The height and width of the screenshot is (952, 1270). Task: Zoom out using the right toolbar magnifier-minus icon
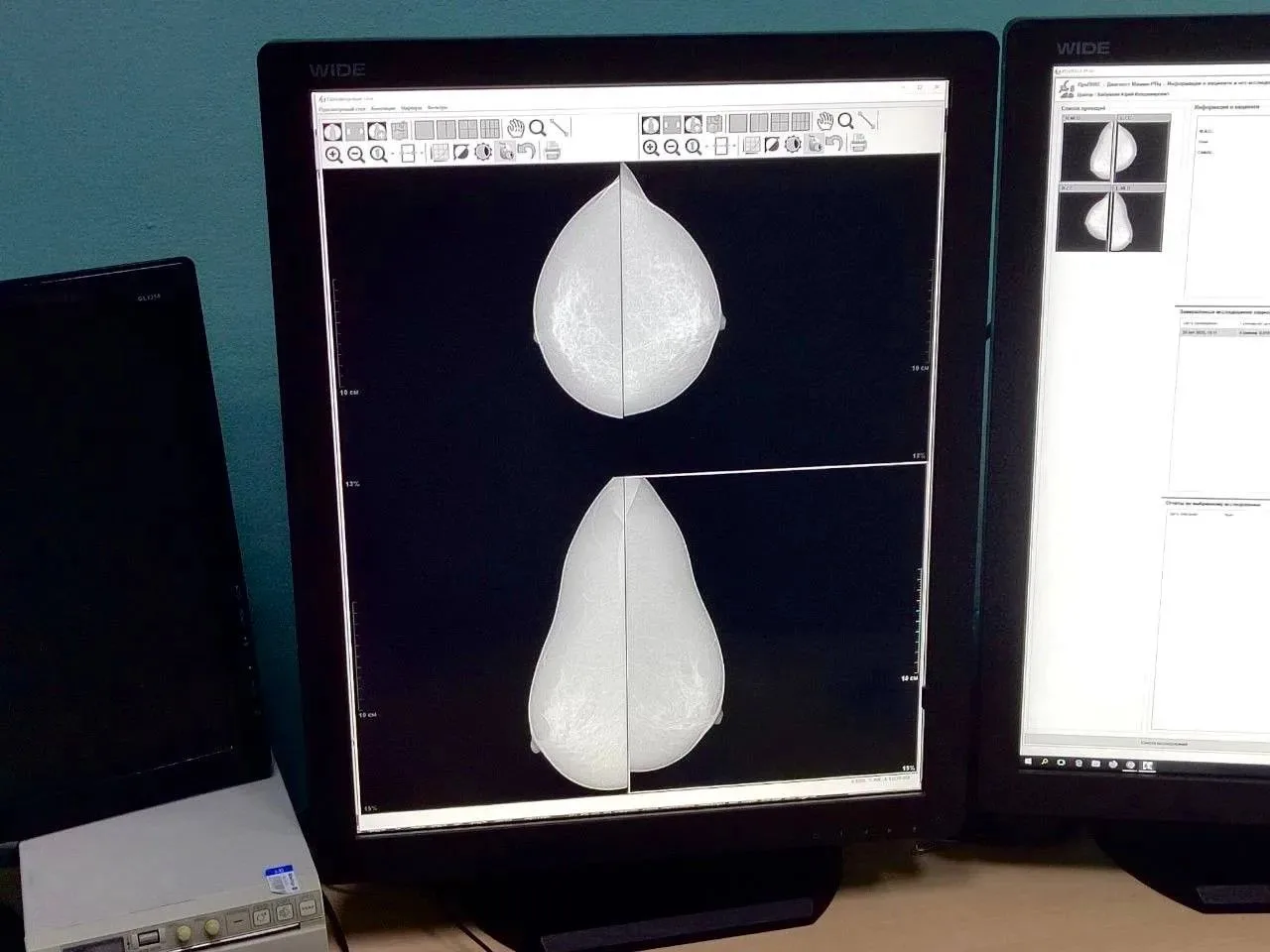(x=673, y=148)
